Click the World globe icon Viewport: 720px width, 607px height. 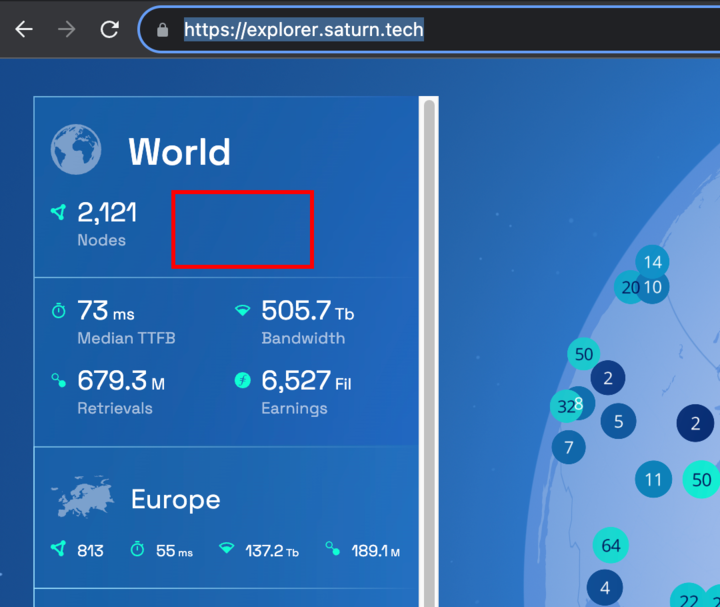click(x=76, y=150)
